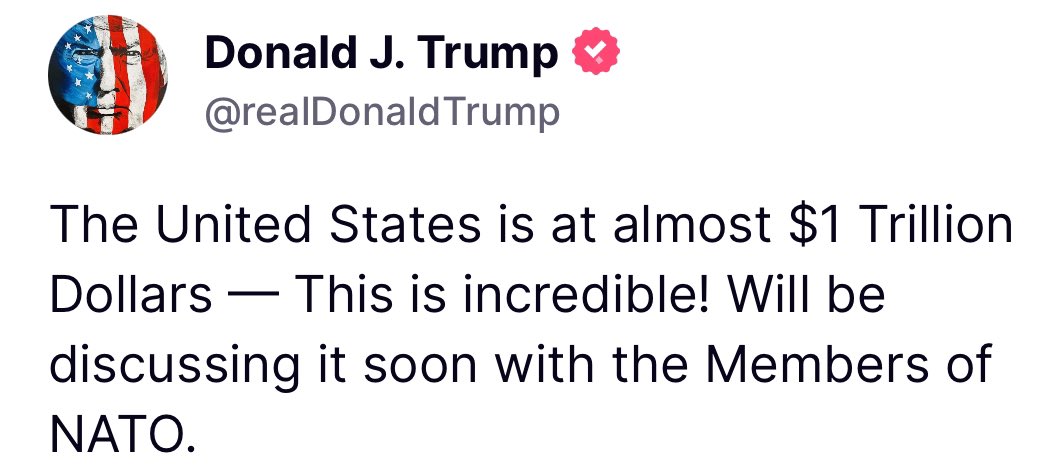The height and width of the screenshot is (472, 1060).
Task: Open the flag-painted face profile avatar
Action: click(107, 74)
